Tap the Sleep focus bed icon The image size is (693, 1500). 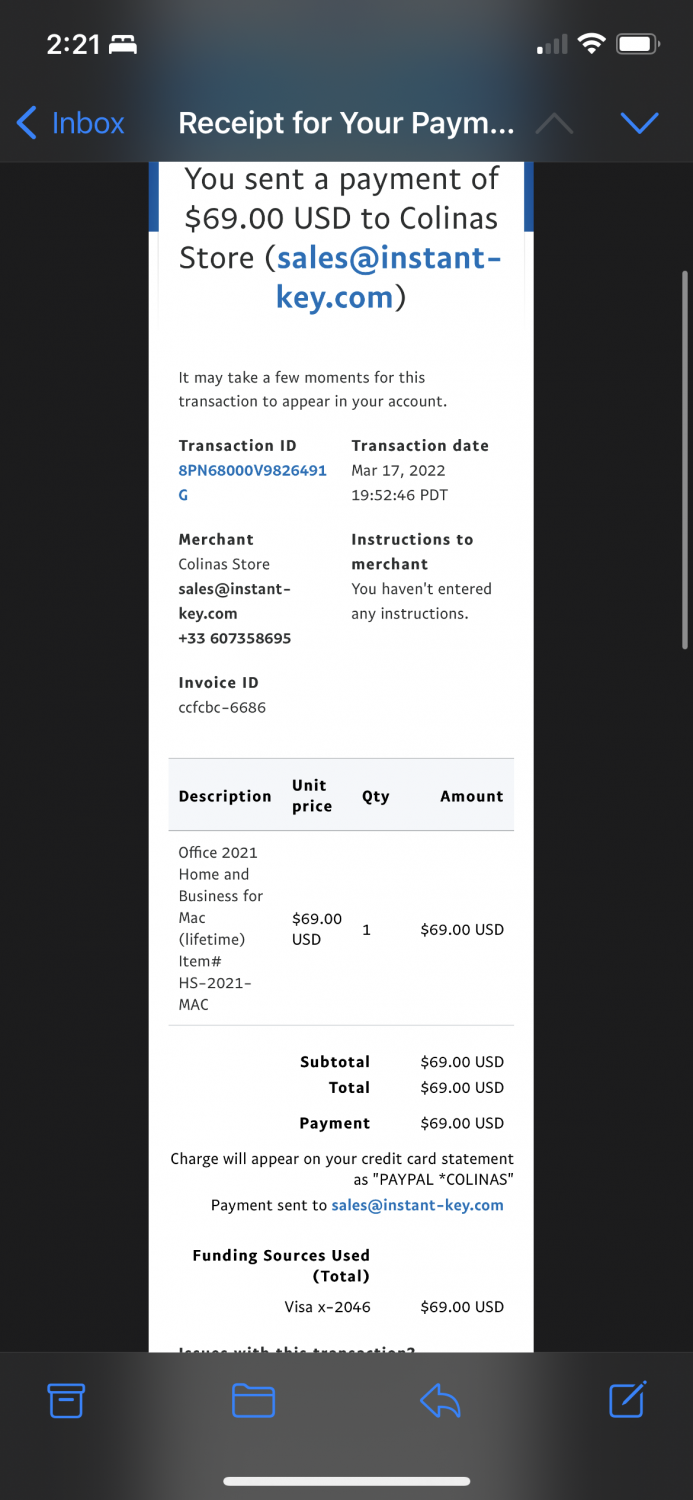tap(123, 44)
